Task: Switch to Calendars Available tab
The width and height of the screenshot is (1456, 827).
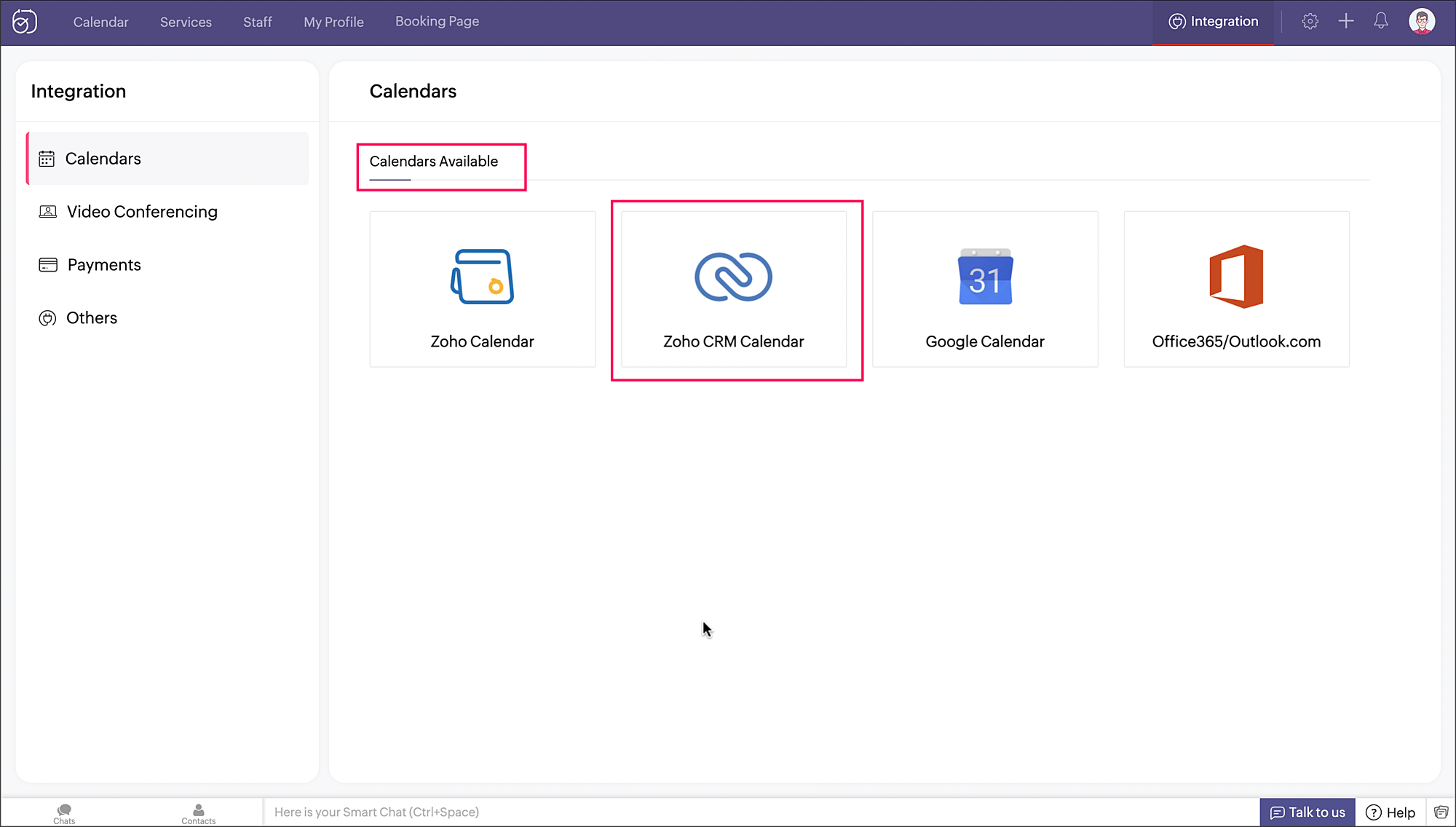Action: click(x=433, y=162)
